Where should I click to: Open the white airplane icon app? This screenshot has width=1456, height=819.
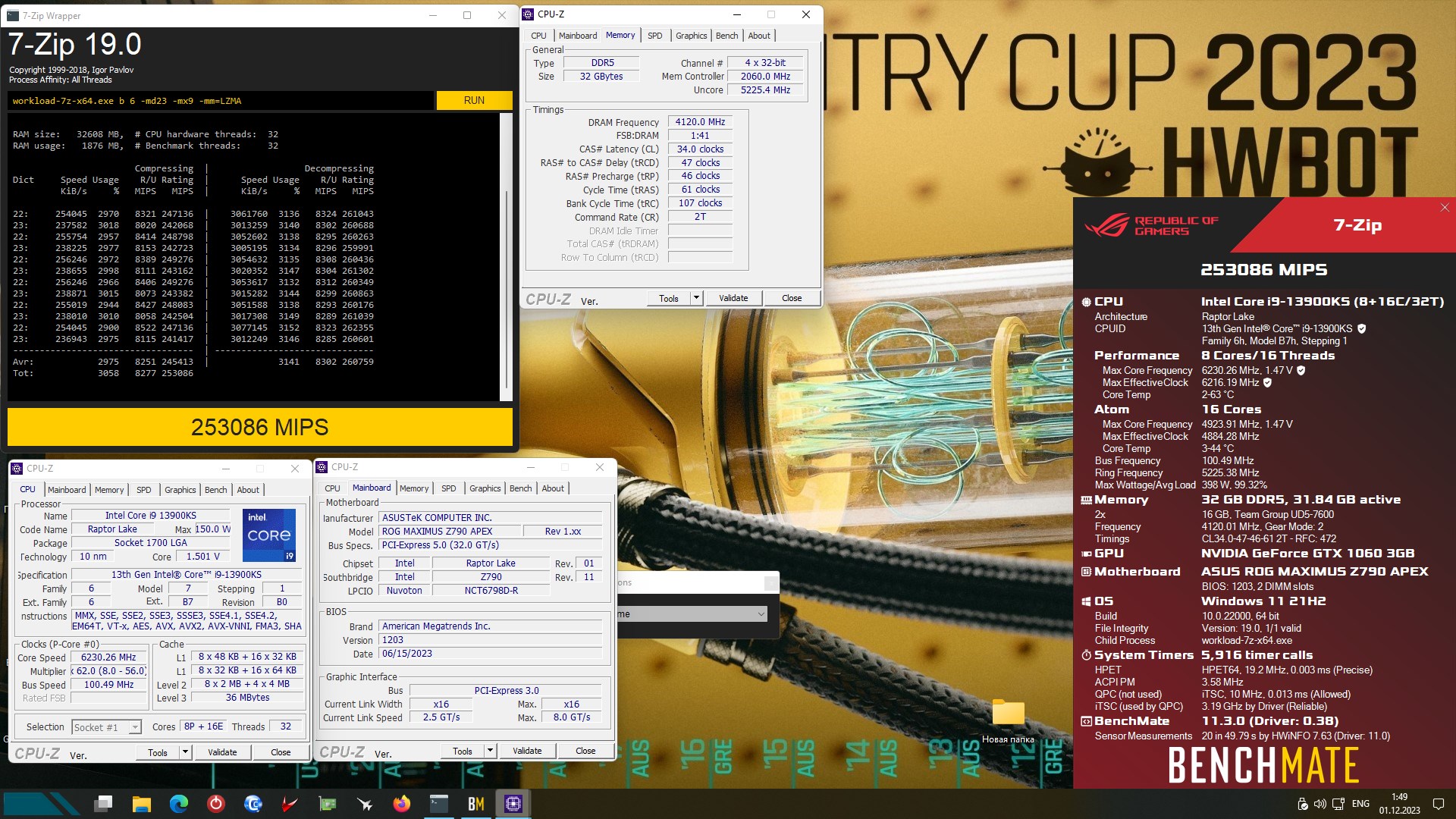click(365, 804)
